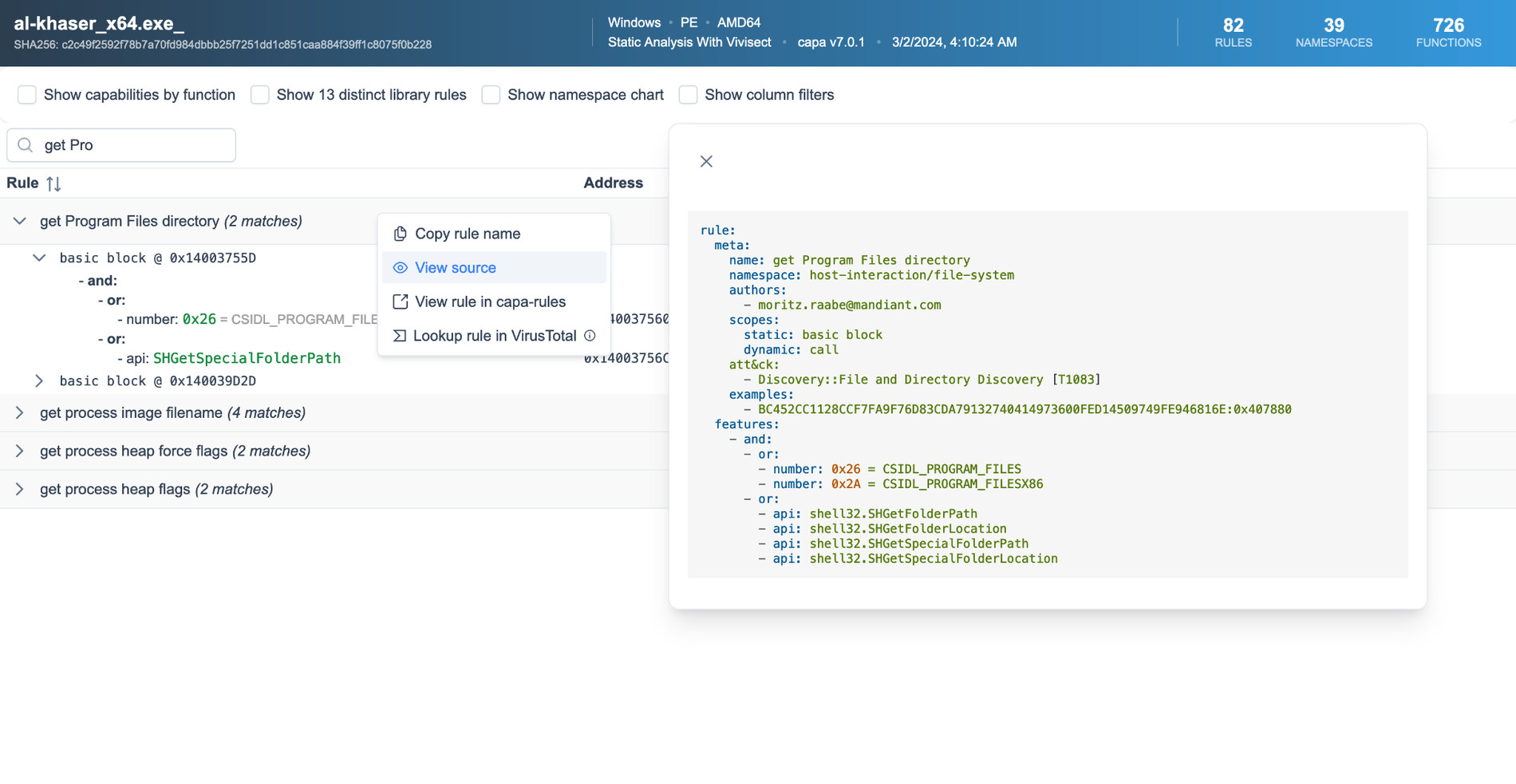This screenshot has height=784, width=1516.
Task: Expand basic block @ 0x140039D2D
Action: coord(39,380)
